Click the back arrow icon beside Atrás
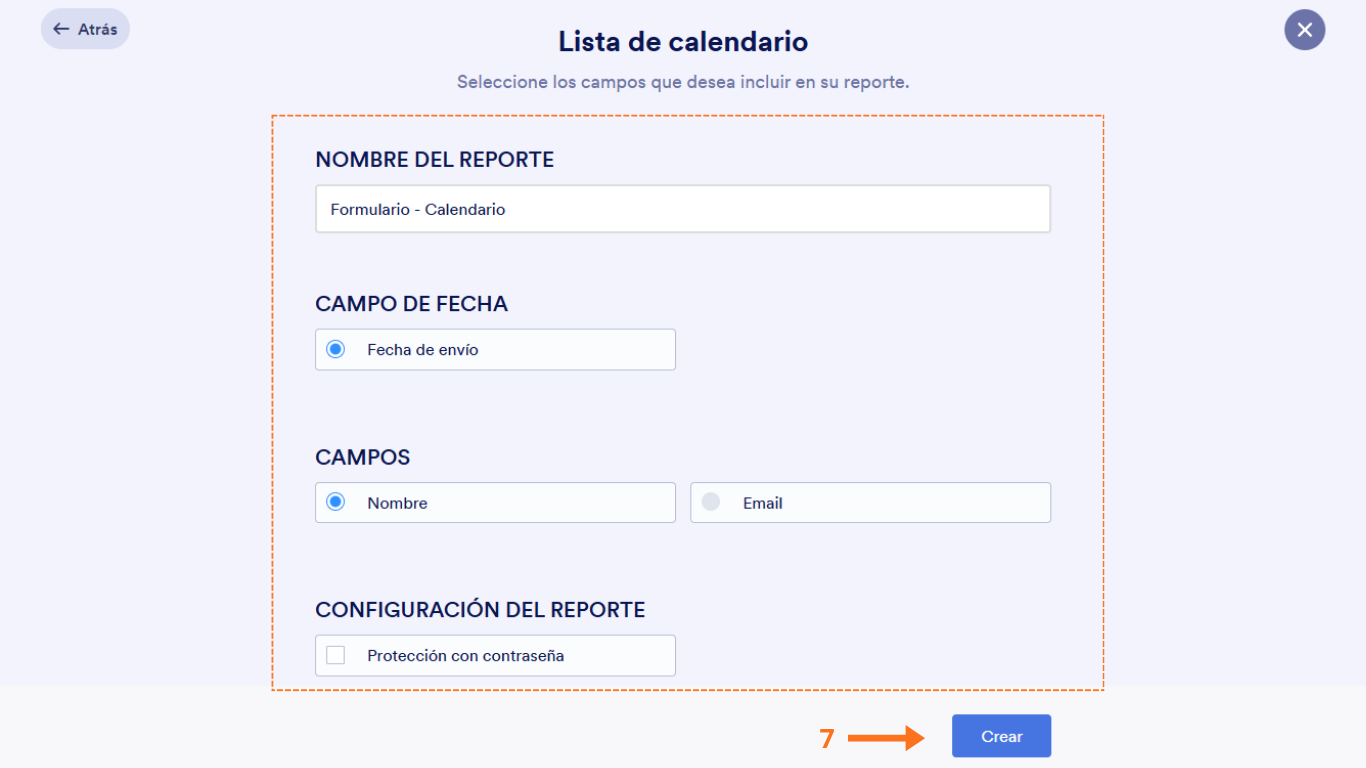This screenshot has height=768, width=1366. coord(60,29)
